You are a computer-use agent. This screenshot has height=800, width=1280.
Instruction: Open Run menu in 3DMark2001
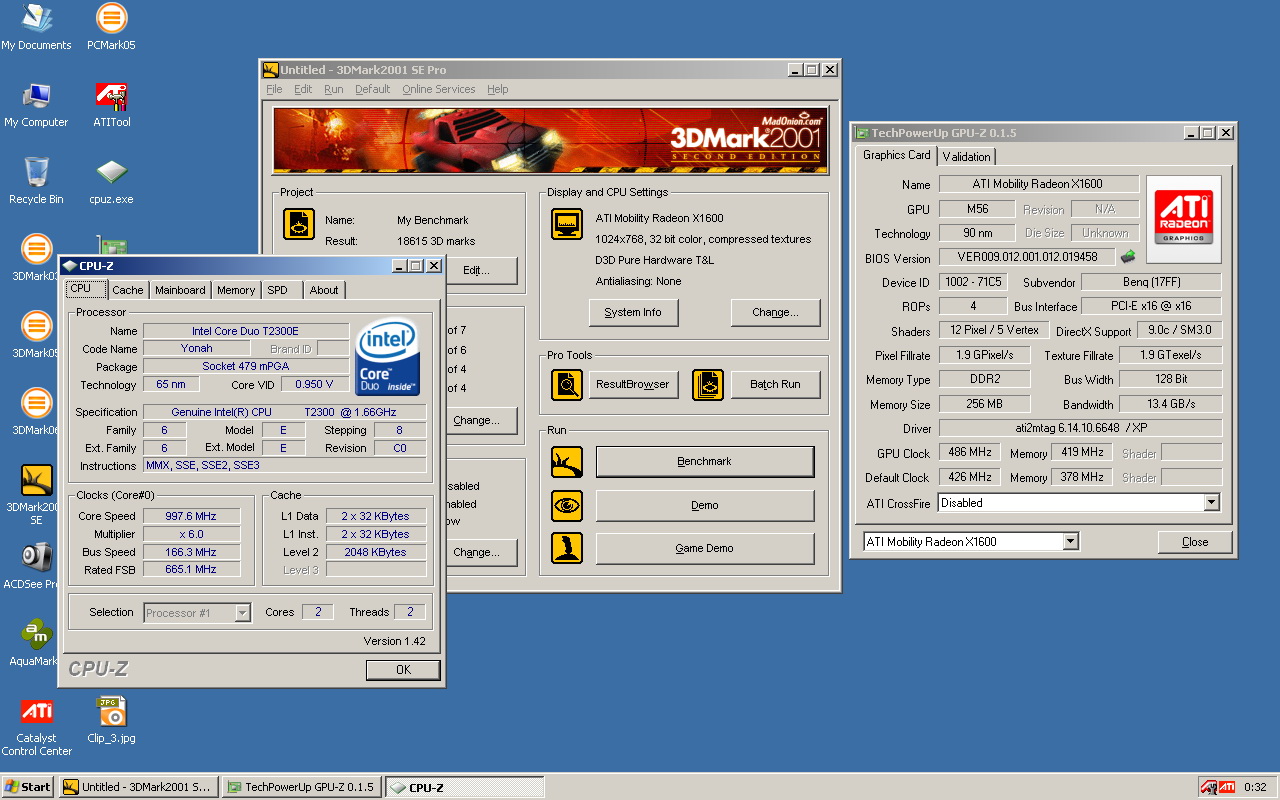click(x=334, y=89)
